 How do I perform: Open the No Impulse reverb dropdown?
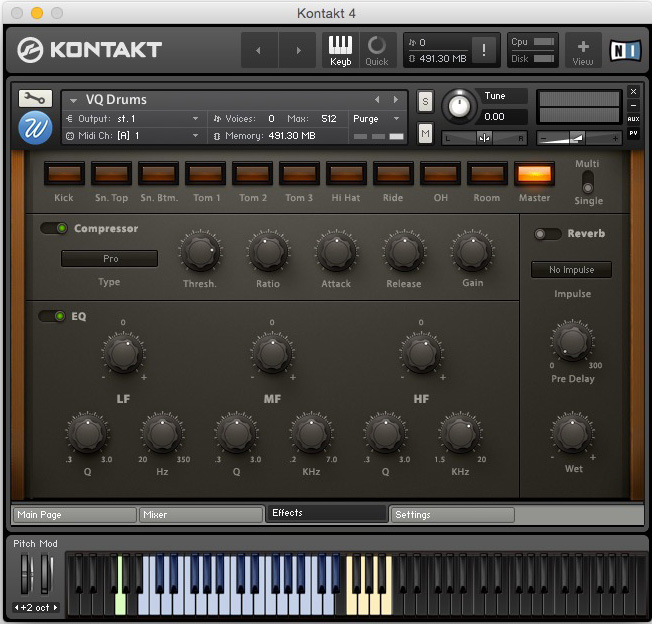click(x=571, y=270)
